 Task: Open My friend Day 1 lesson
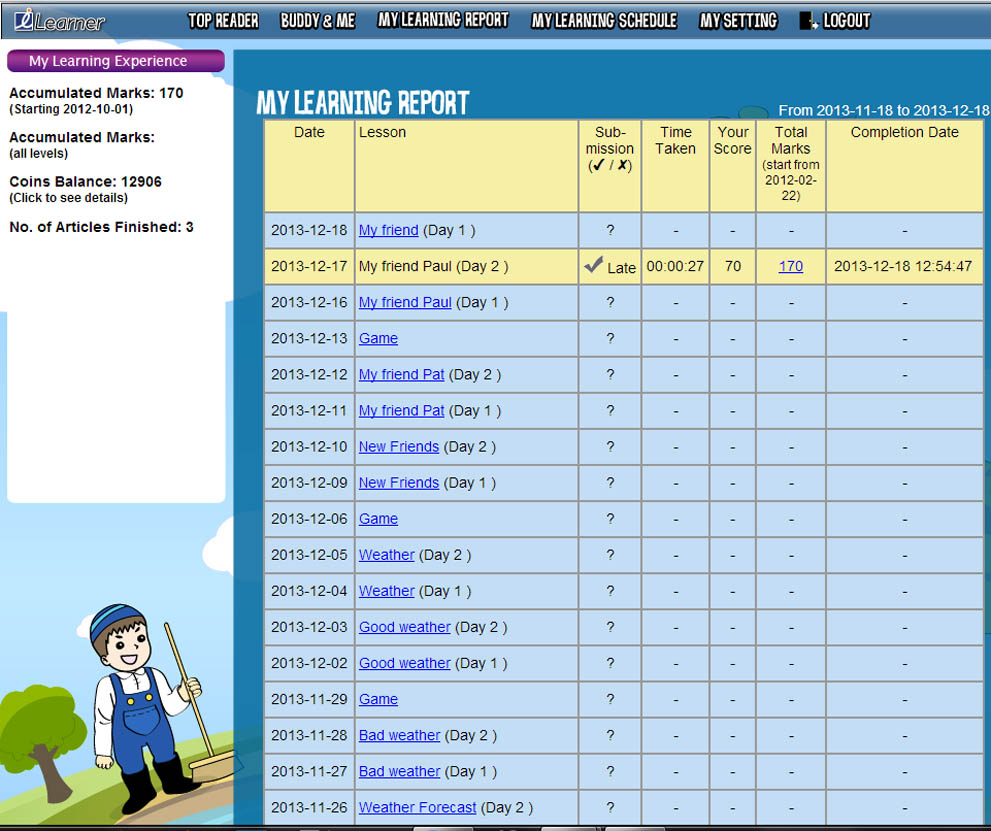(x=388, y=230)
